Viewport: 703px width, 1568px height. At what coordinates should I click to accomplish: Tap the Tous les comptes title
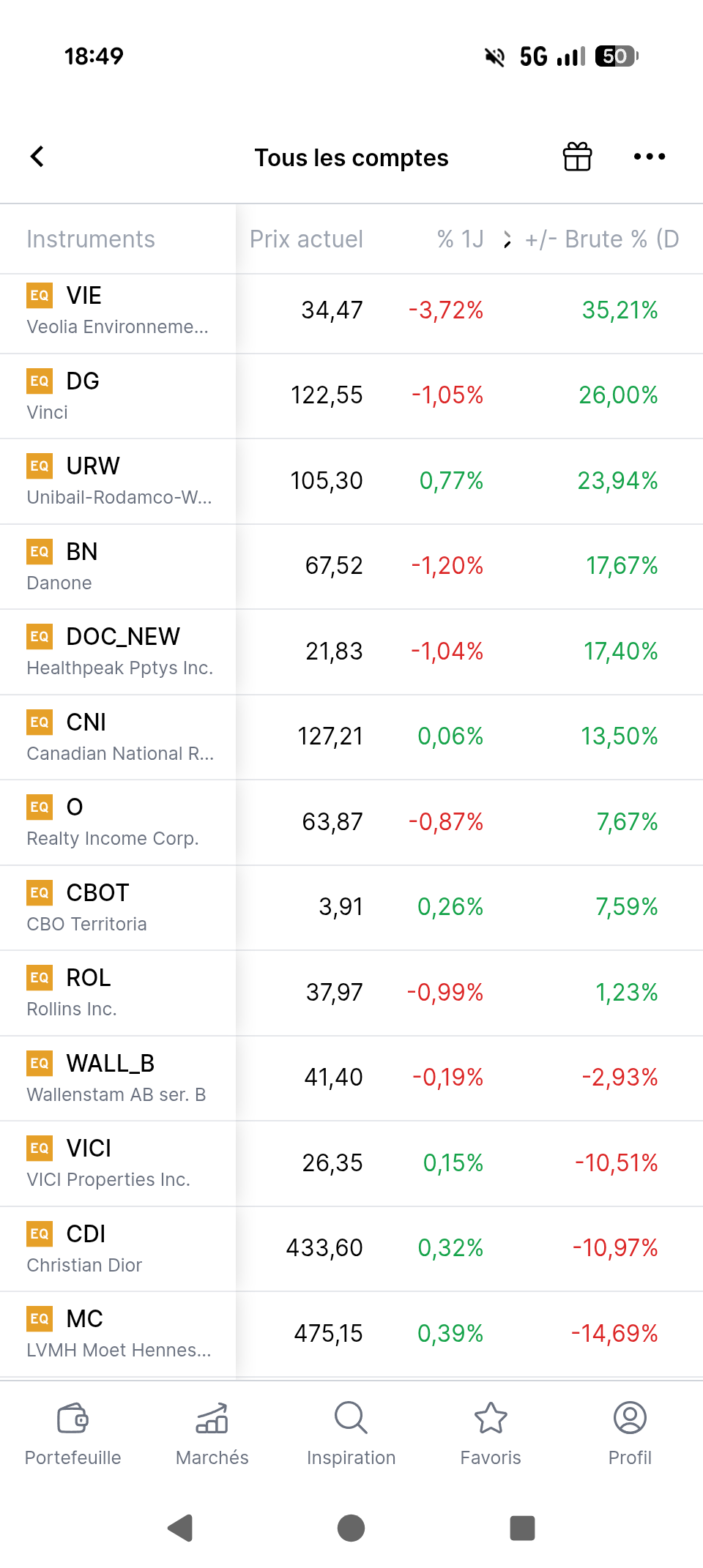[x=351, y=157]
